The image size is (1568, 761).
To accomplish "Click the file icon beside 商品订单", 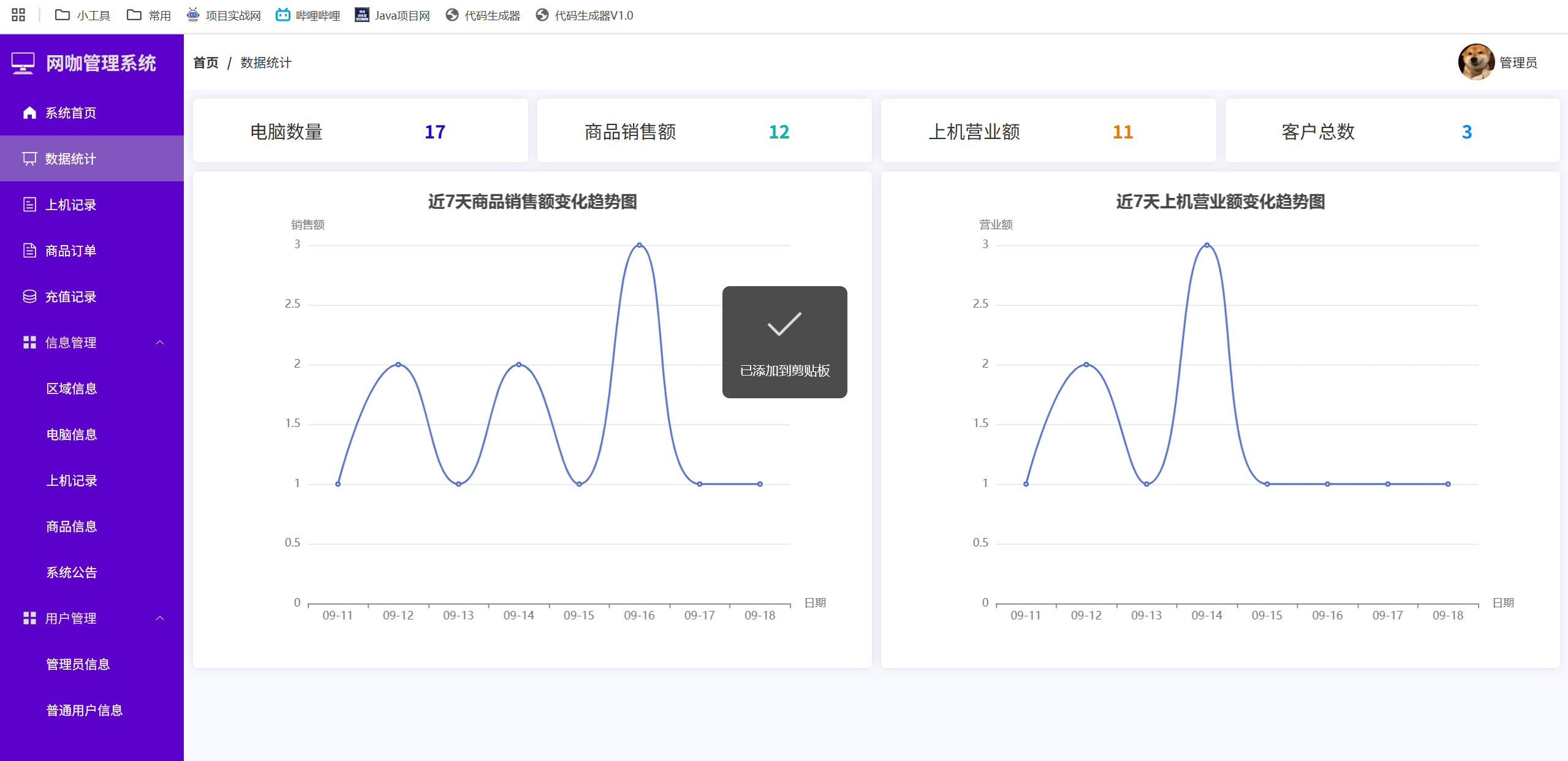I will 29,251.
